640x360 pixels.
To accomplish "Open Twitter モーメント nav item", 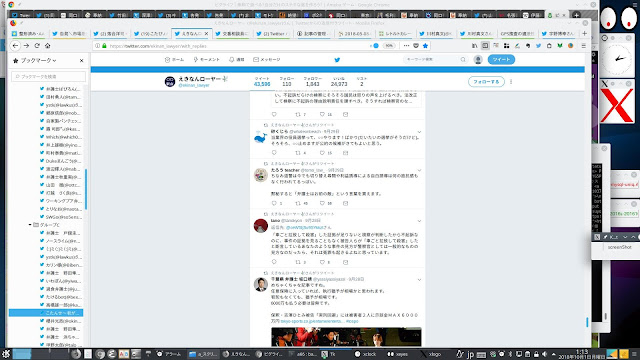I will point(207,60).
